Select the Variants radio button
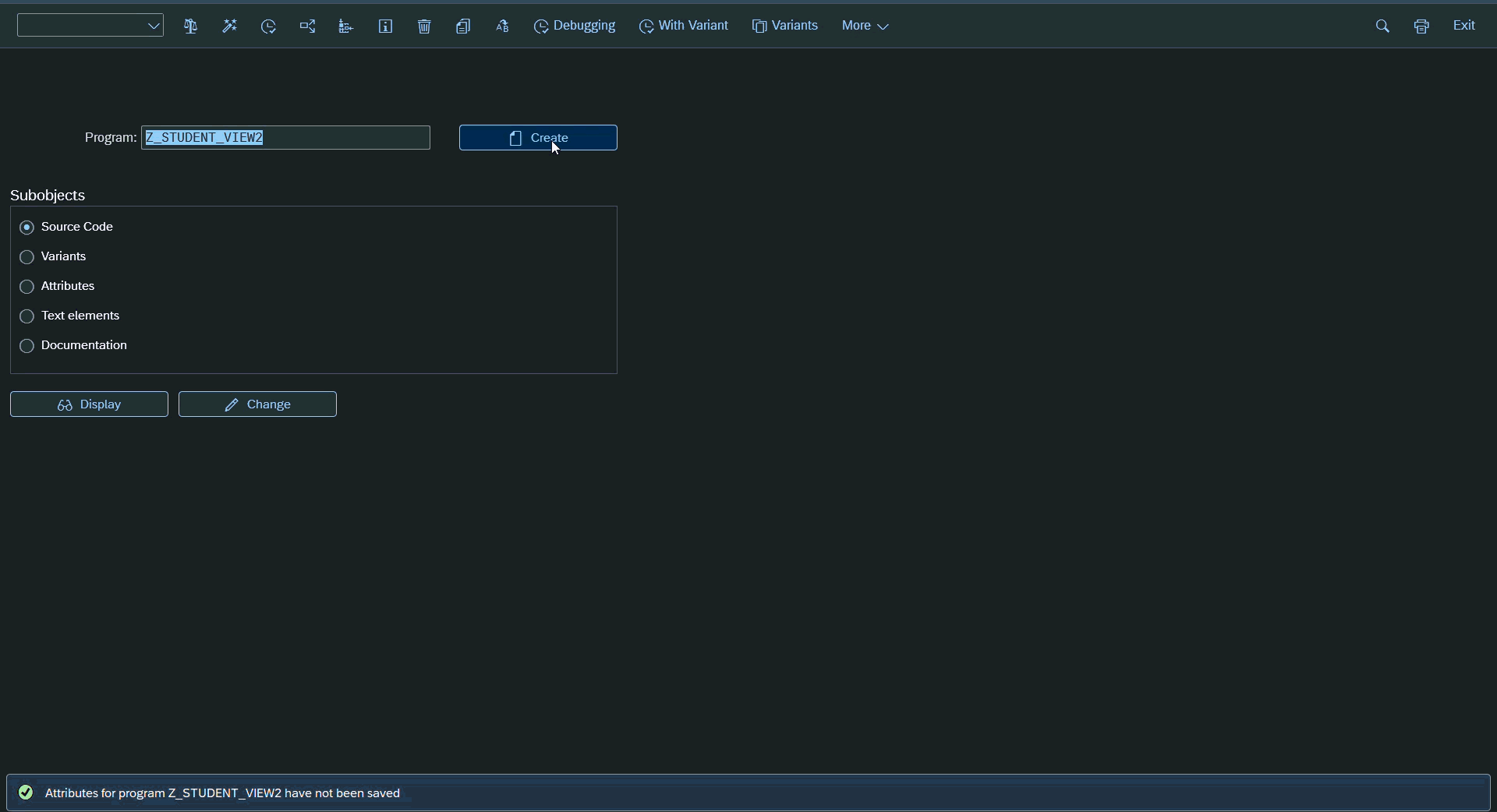 pos(27,257)
